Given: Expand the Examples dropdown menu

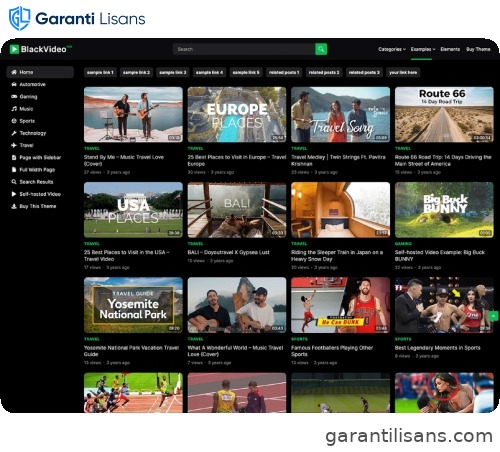Looking at the screenshot, I should [x=423, y=49].
